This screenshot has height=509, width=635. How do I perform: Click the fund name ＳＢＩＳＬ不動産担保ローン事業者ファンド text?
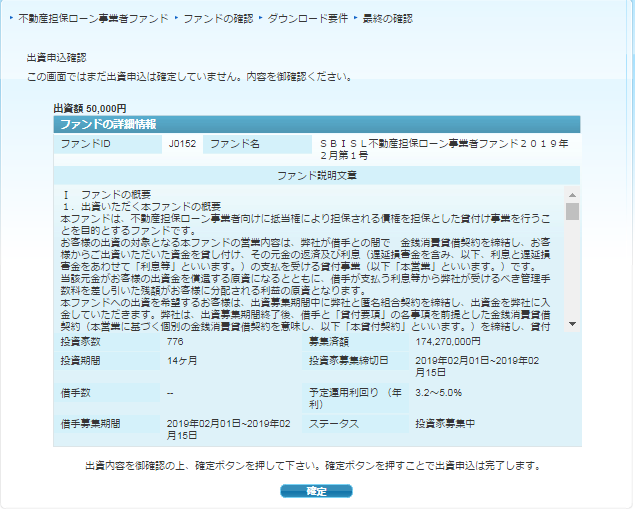444,149
